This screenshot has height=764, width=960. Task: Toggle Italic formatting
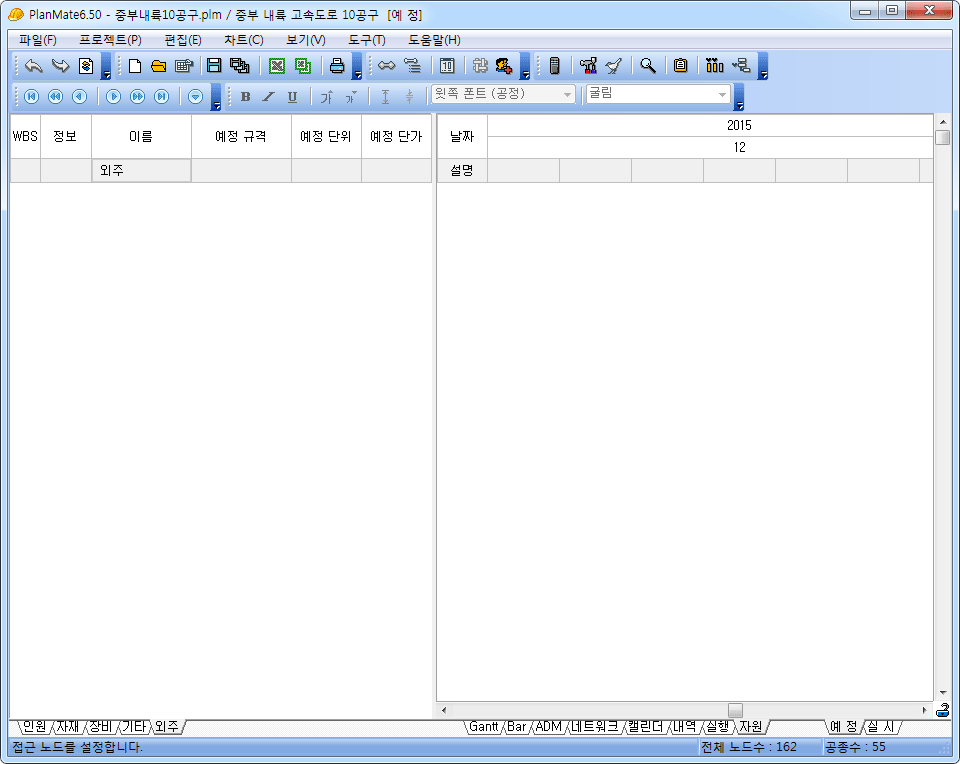pos(268,96)
